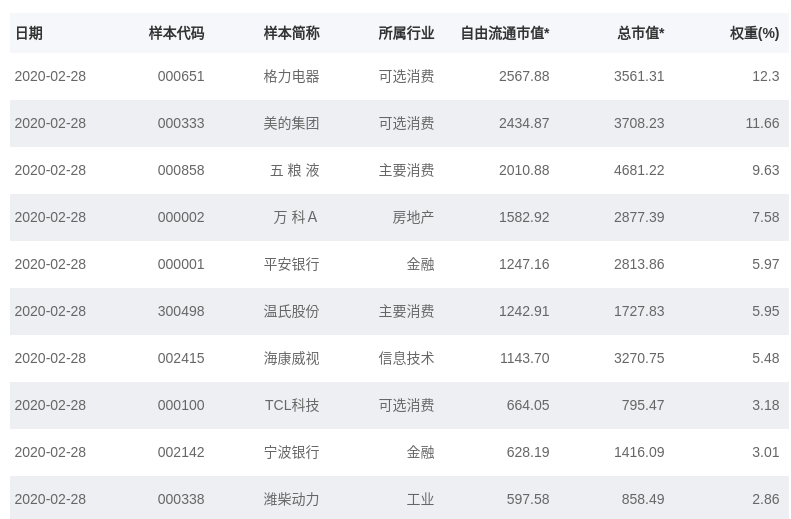This screenshot has height=519, width=791.
Task: Click free-float value 1247.16
Action: [x=524, y=264]
